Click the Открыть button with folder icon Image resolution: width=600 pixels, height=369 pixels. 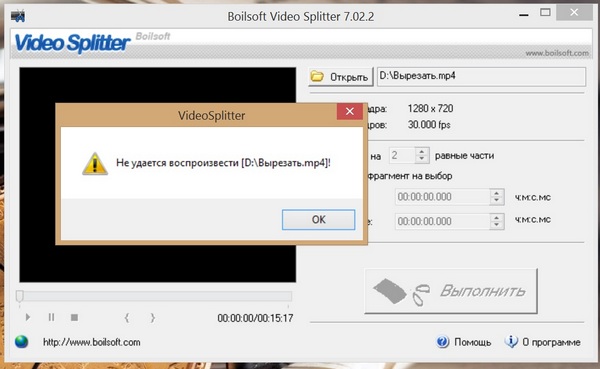point(341,77)
